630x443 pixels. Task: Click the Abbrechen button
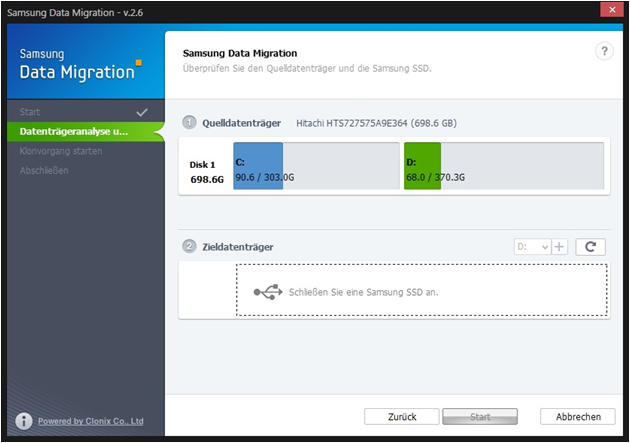click(577, 416)
